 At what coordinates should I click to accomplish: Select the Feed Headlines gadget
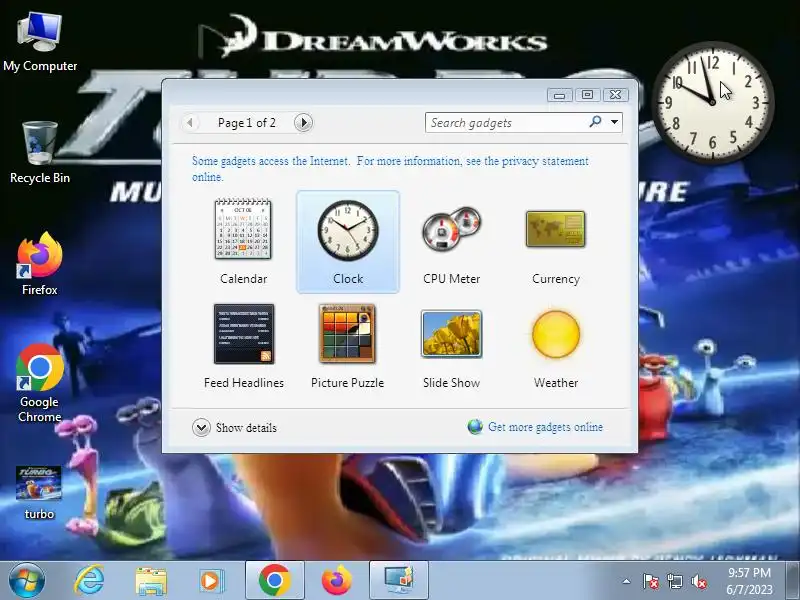click(243, 346)
